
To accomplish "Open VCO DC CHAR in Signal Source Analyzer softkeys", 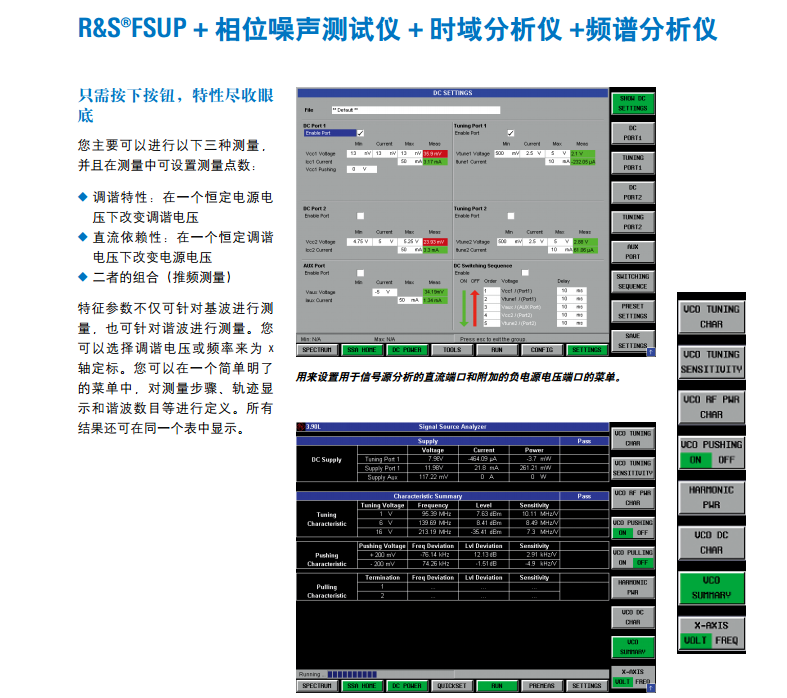I will tap(632, 617).
